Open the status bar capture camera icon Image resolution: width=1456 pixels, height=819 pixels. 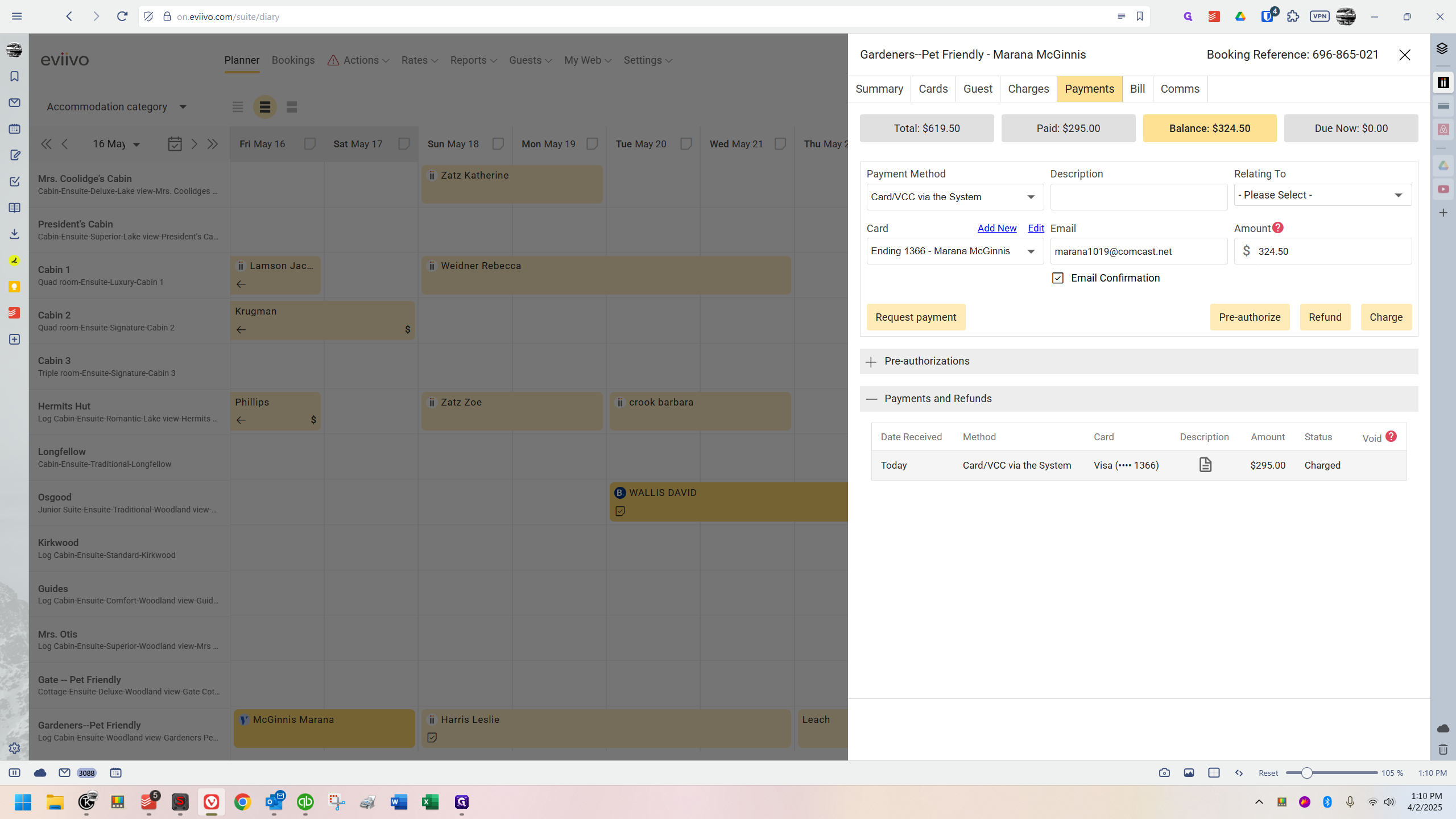(1164, 772)
